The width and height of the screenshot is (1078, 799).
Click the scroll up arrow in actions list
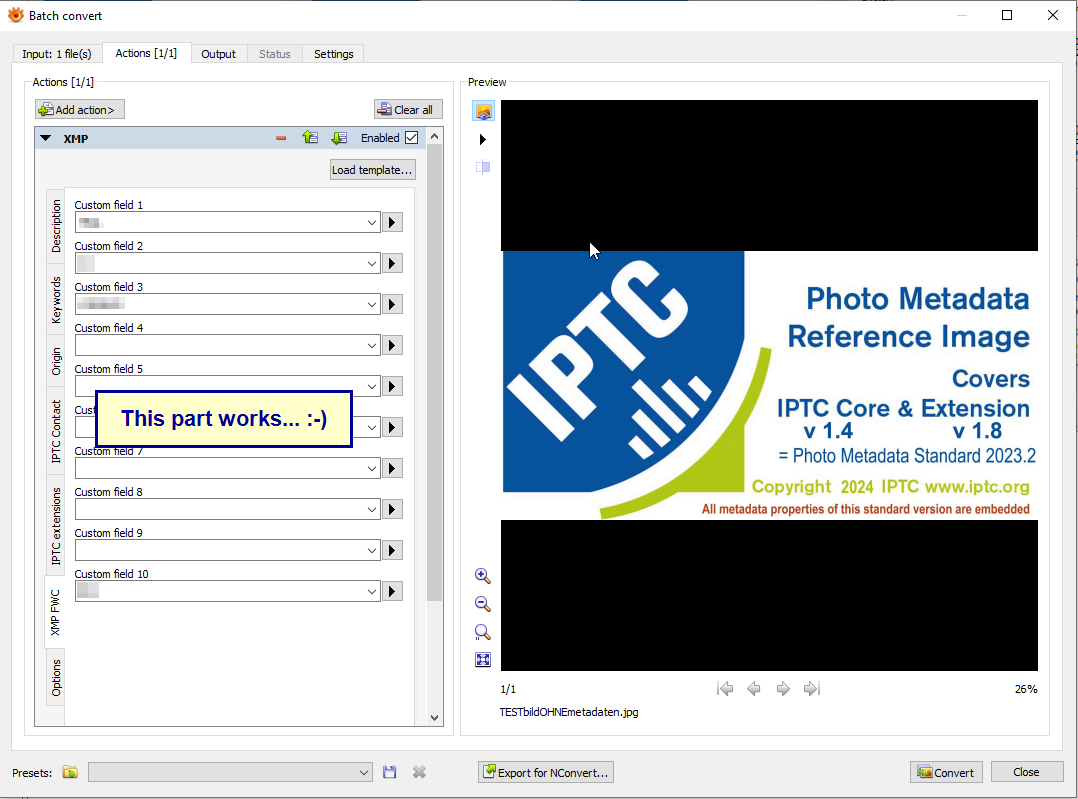point(434,136)
